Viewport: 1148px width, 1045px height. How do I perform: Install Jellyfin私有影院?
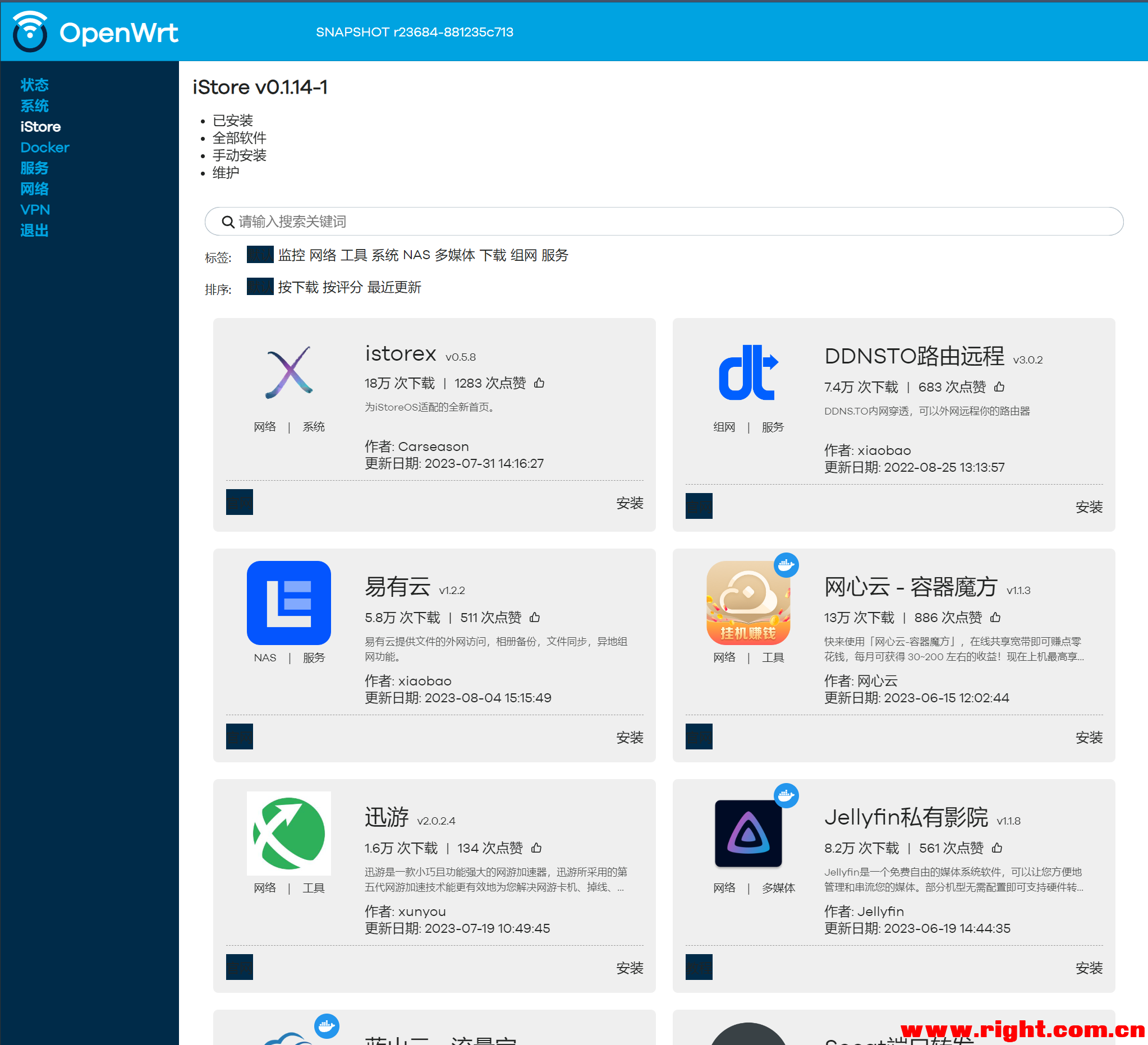(1089, 968)
